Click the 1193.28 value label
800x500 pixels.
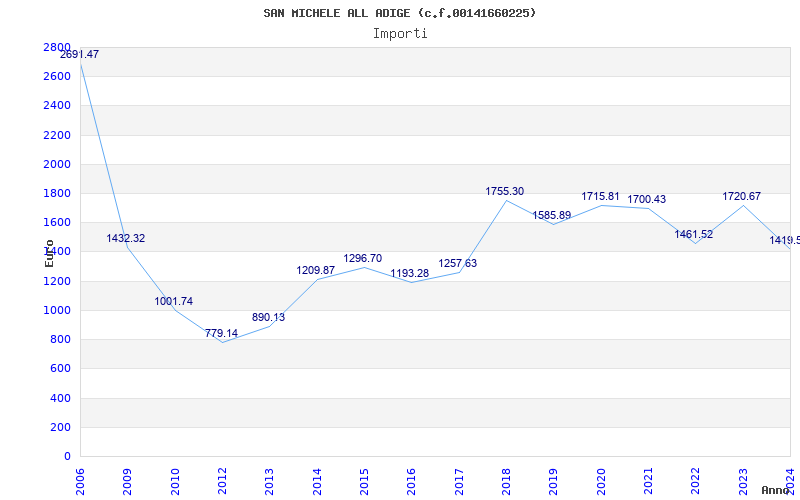tap(410, 273)
